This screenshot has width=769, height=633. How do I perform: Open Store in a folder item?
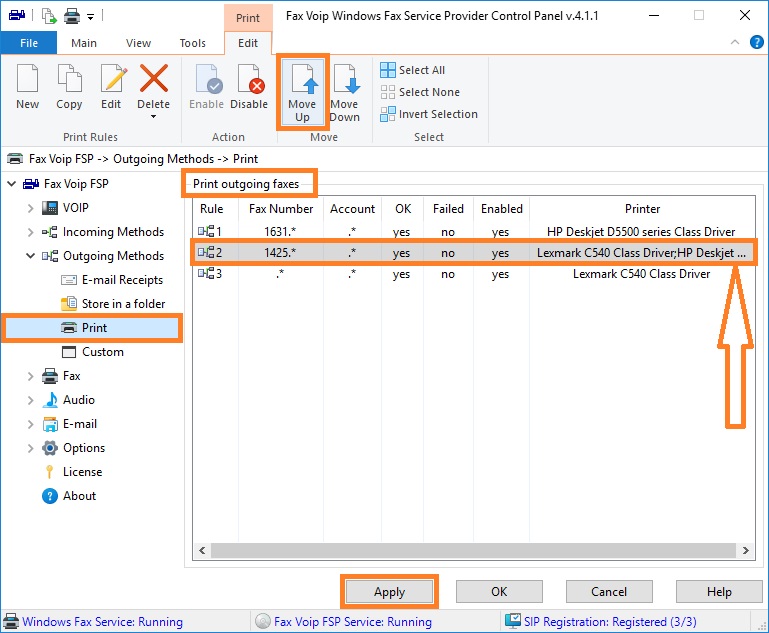pyautogui.click(x=113, y=304)
